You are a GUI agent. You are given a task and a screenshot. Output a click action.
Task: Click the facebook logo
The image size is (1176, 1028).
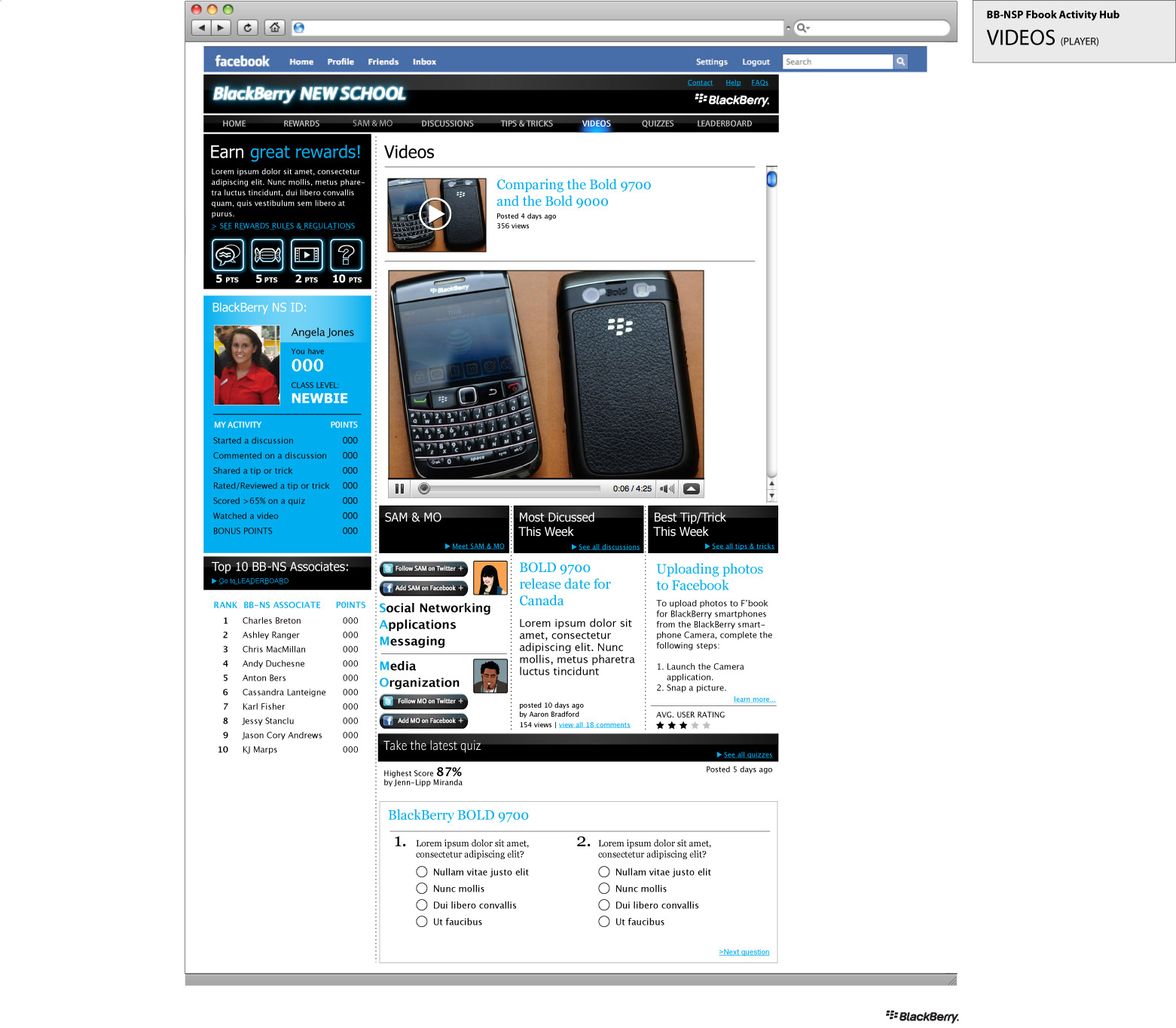(x=242, y=61)
